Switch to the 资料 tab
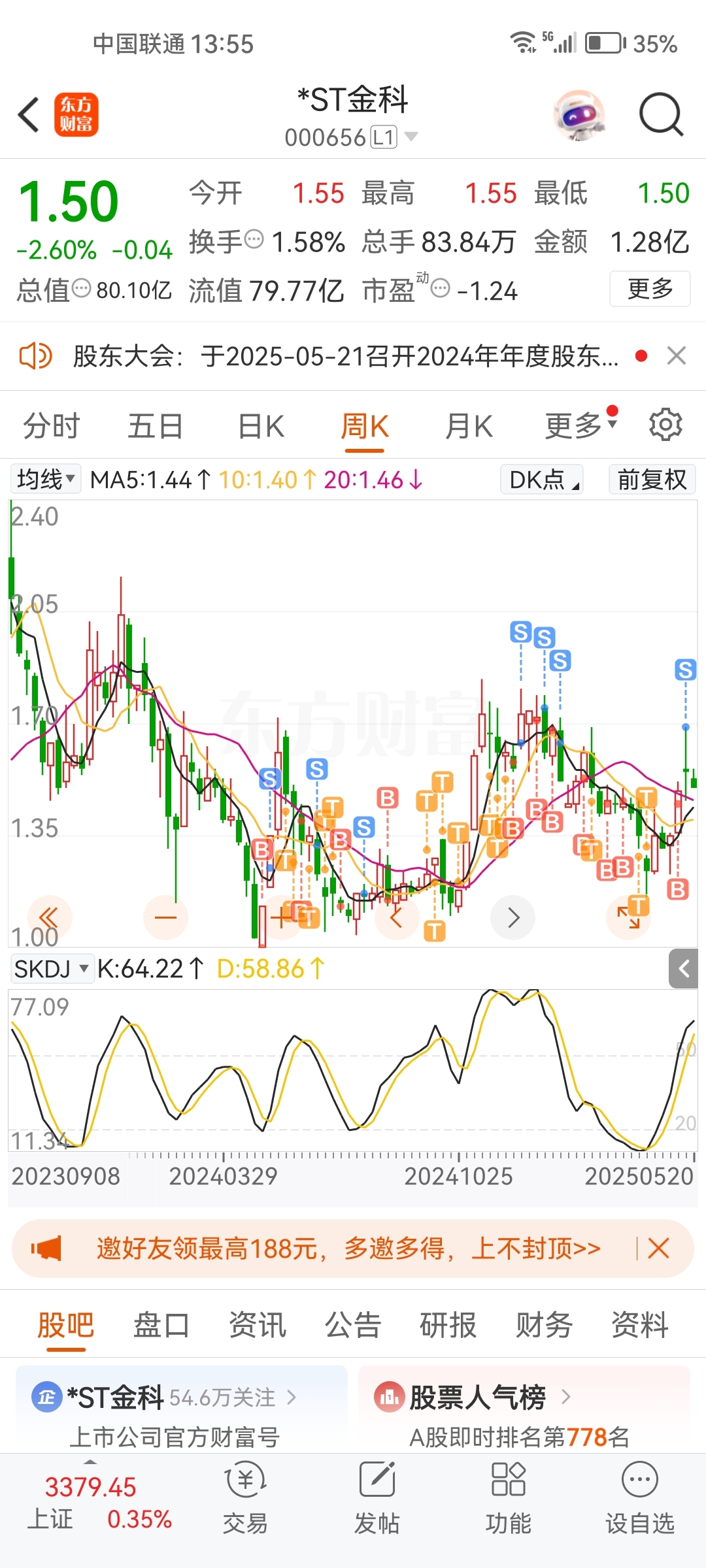The width and height of the screenshot is (706, 1568). coord(639,1326)
